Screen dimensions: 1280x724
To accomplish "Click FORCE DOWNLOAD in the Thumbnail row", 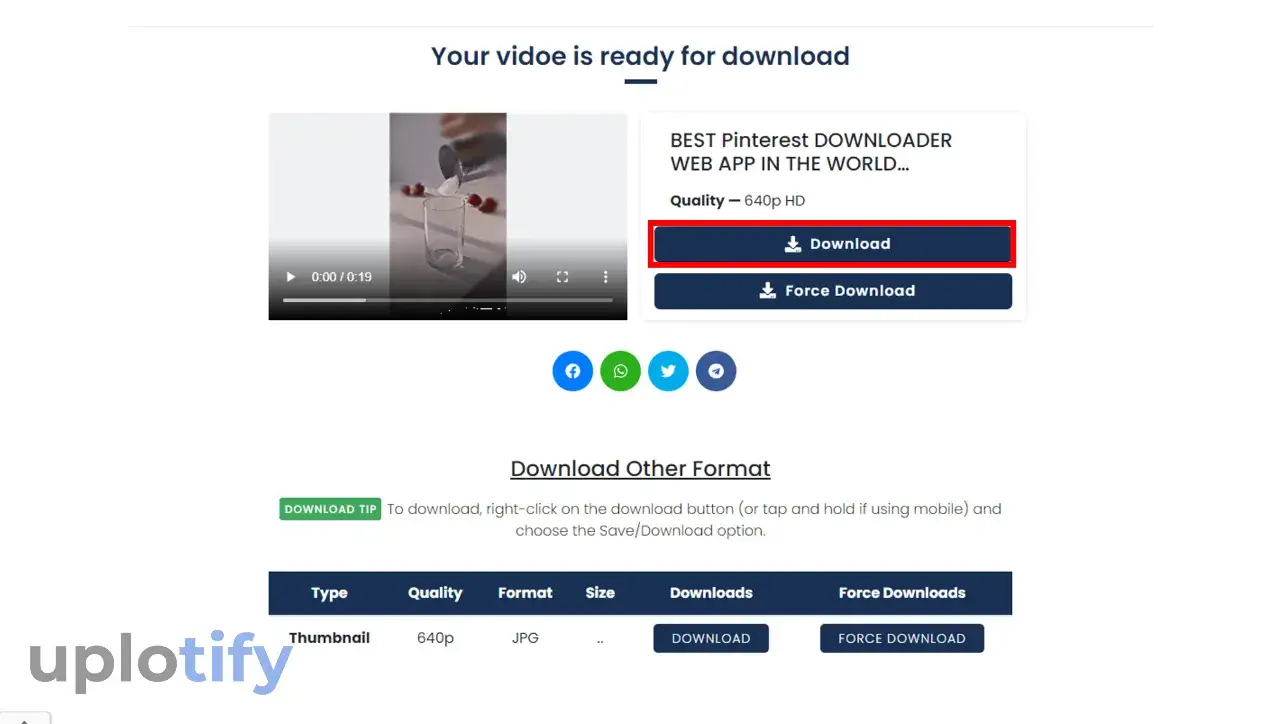I will (902, 638).
